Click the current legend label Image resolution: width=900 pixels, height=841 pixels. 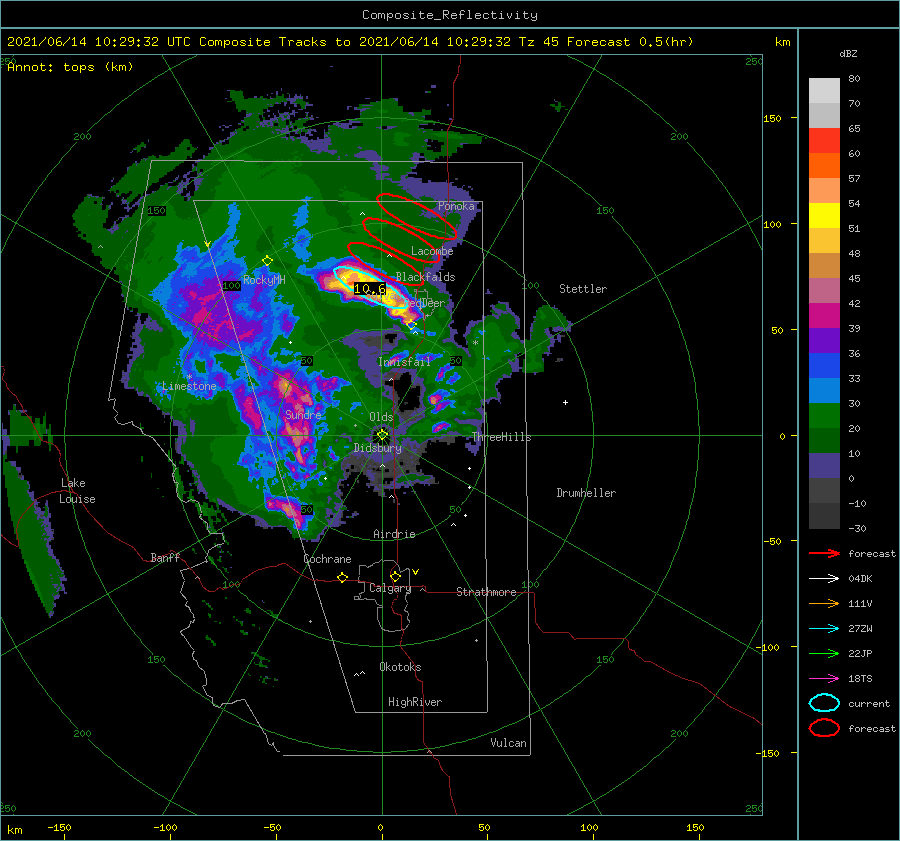pyautogui.click(x=869, y=703)
